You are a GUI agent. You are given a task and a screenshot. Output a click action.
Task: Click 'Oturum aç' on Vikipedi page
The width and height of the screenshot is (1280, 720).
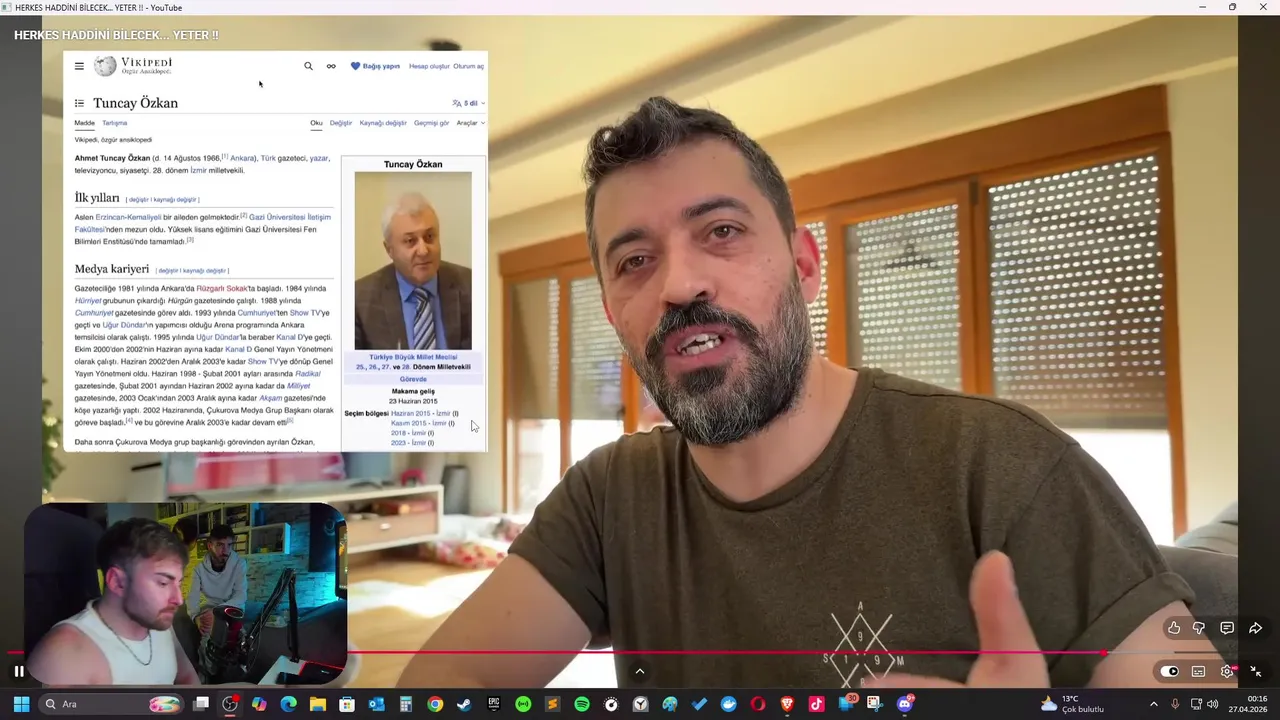469,66
